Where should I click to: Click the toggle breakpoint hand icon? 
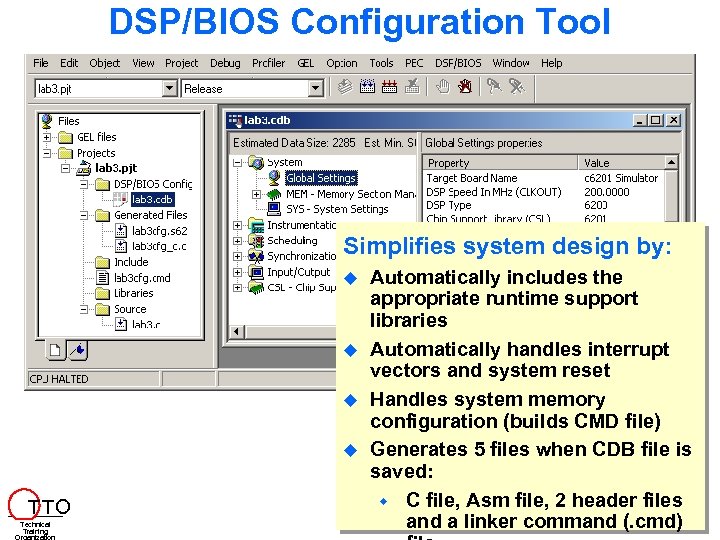[x=443, y=87]
